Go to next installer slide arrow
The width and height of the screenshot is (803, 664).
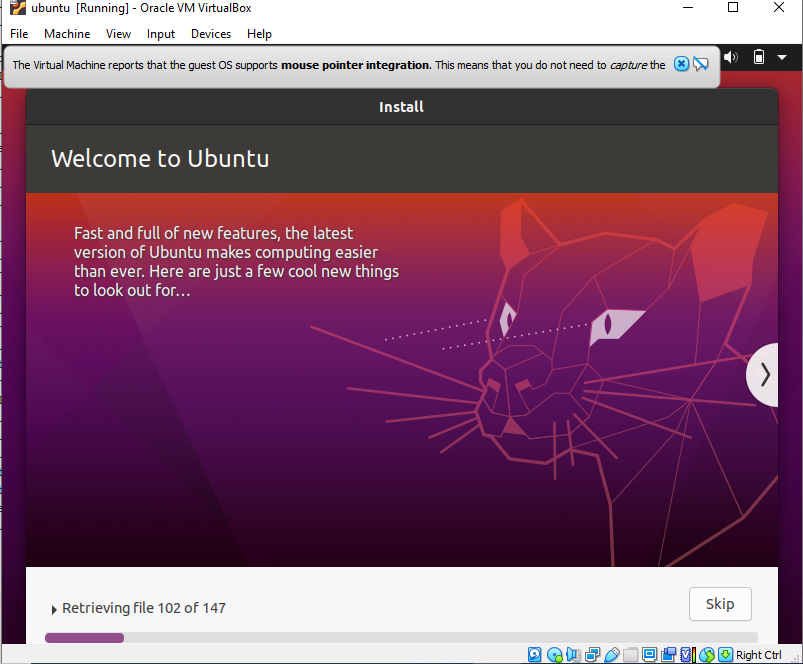765,375
